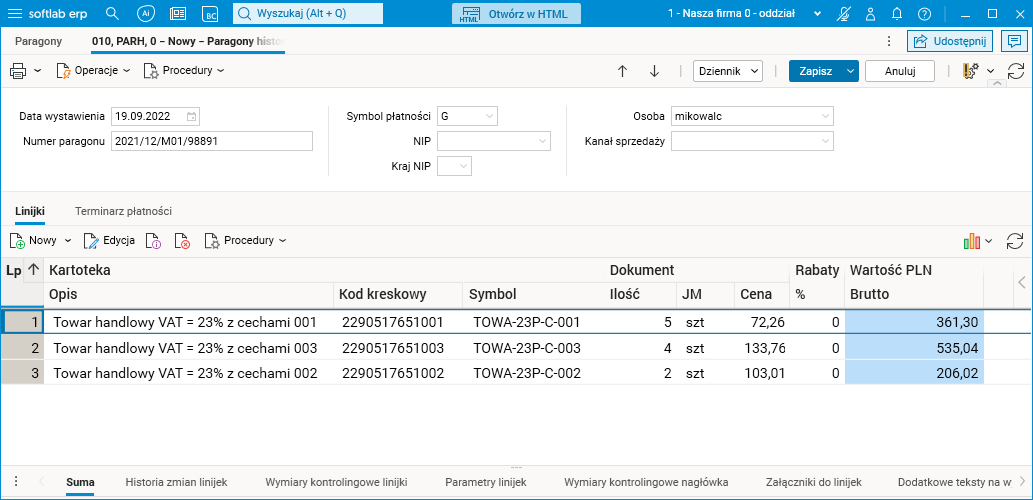This screenshot has width=1033, height=500.
Task: Expand the company branch selector
Action: pyautogui.click(x=818, y=14)
